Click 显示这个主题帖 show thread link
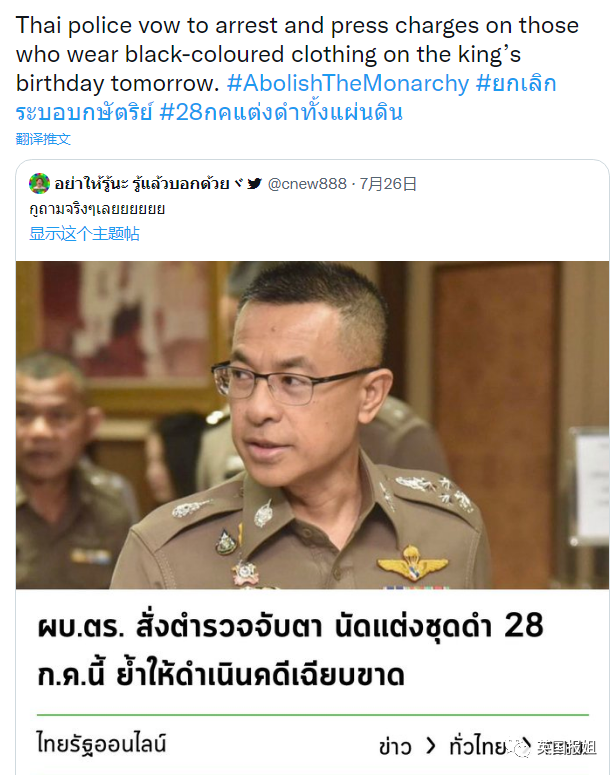The image size is (616, 775). tap(85, 233)
